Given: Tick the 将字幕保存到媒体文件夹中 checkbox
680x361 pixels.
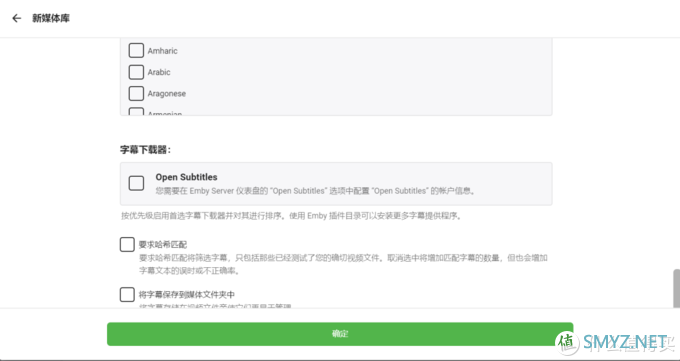Looking at the screenshot, I should coord(127,295).
